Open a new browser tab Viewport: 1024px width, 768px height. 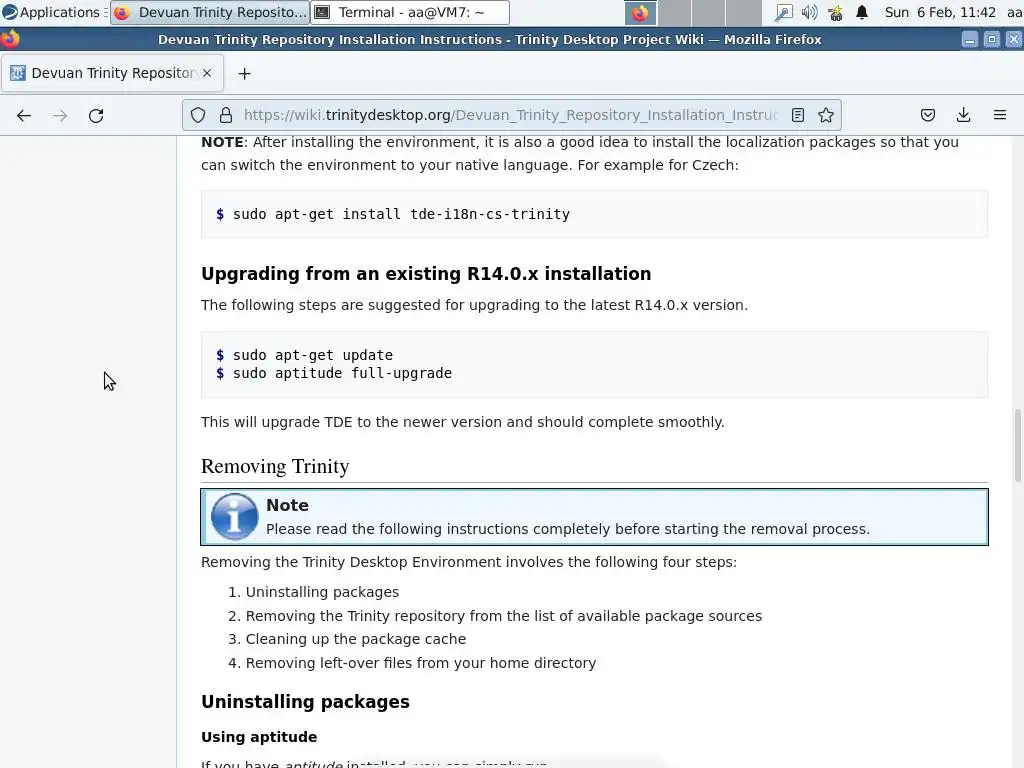coord(244,74)
